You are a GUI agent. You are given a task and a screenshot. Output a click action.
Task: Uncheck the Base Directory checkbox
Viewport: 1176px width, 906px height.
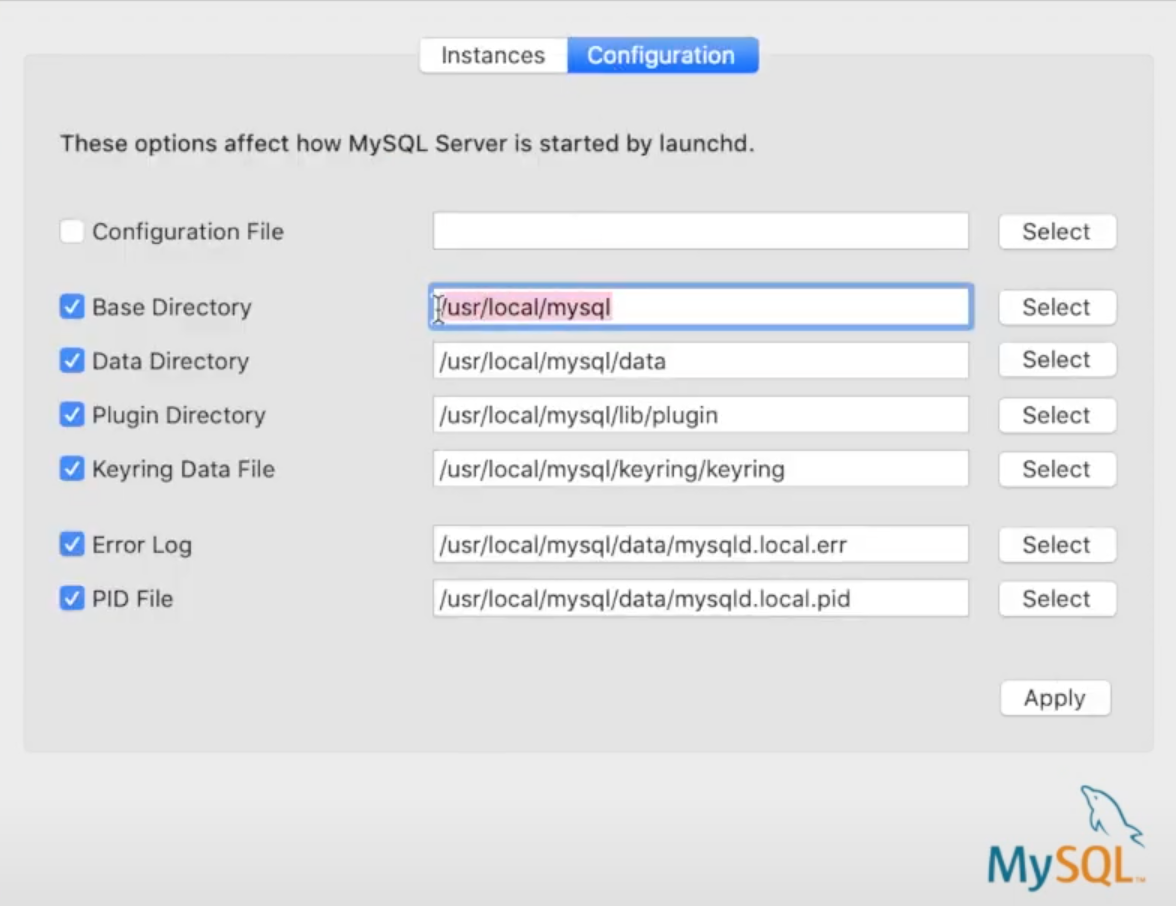[72, 307]
